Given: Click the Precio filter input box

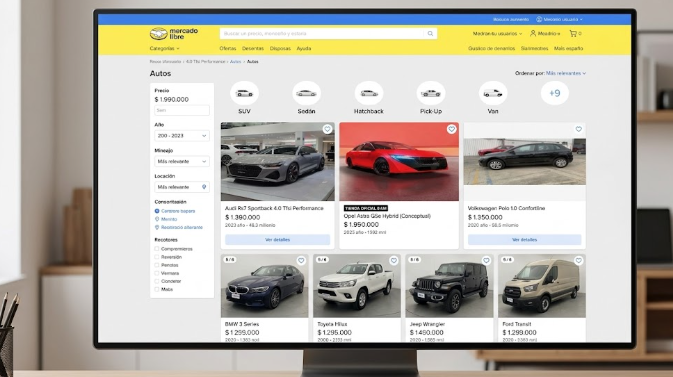Looking at the screenshot, I should point(182,110).
